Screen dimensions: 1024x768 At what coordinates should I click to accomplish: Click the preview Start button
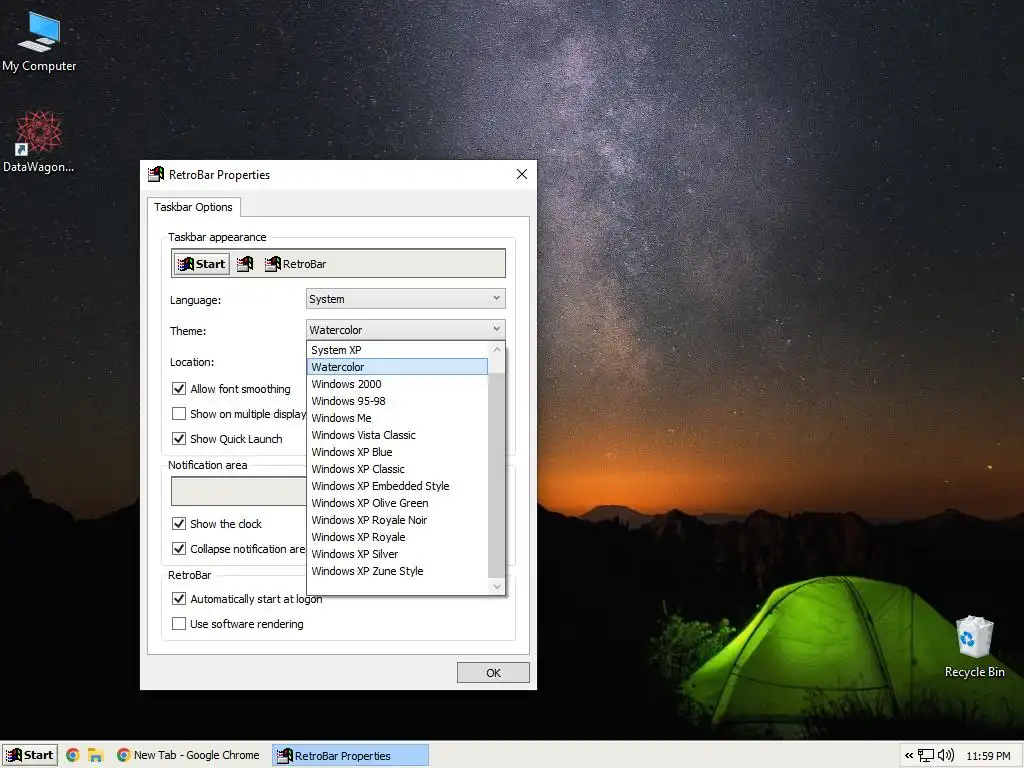click(x=202, y=264)
